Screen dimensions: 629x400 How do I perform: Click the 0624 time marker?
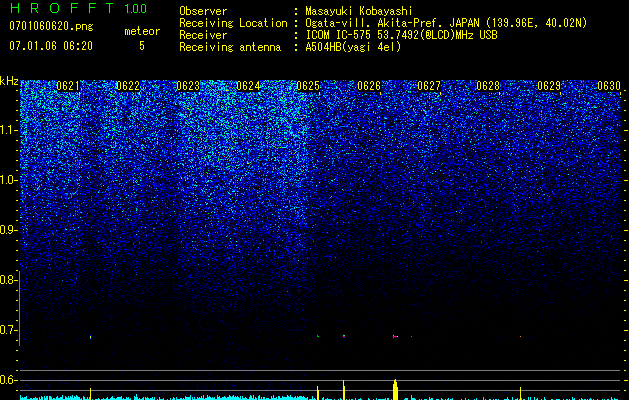point(248,86)
